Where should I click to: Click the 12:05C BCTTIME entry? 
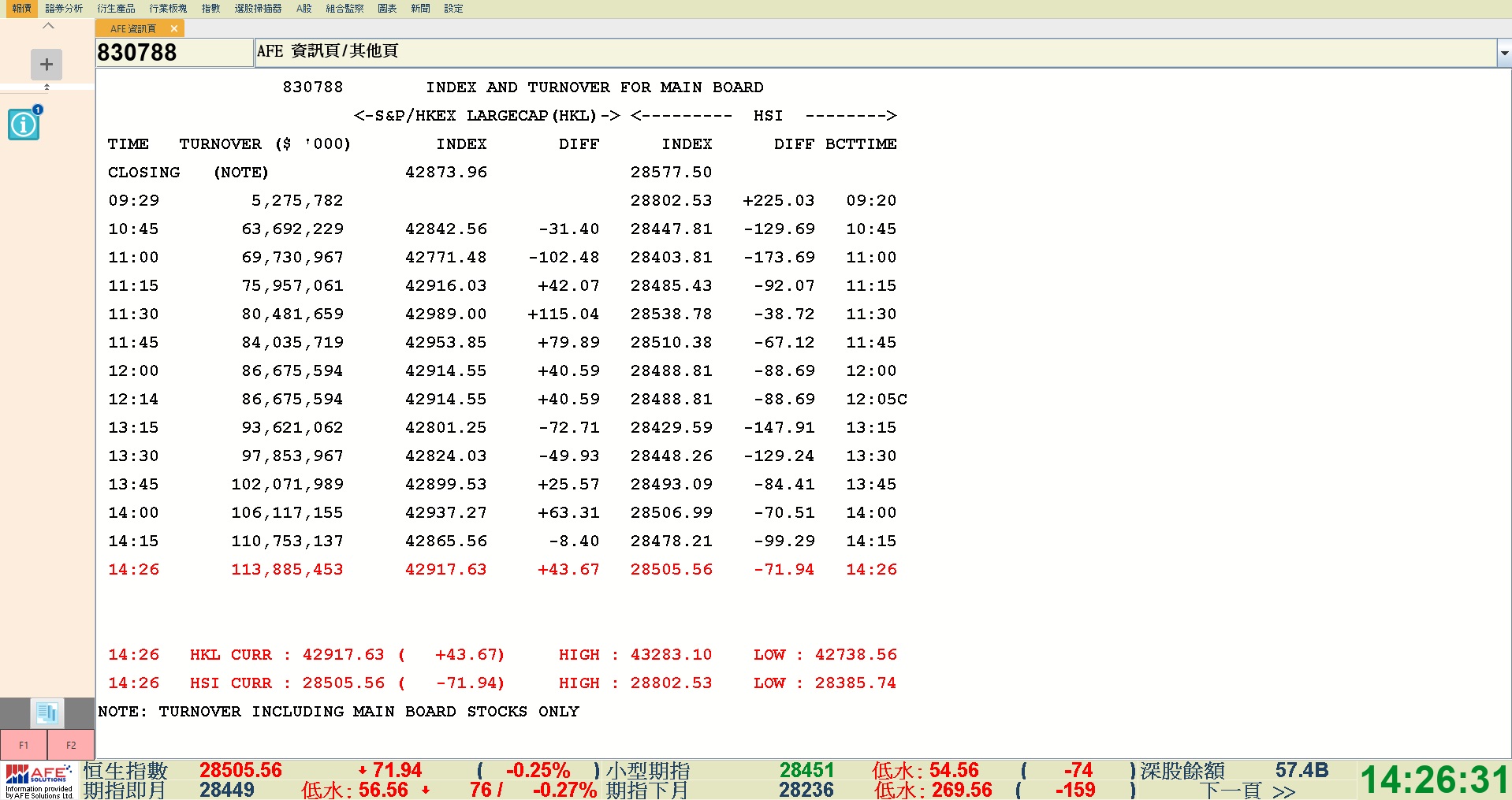(x=877, y=399)
